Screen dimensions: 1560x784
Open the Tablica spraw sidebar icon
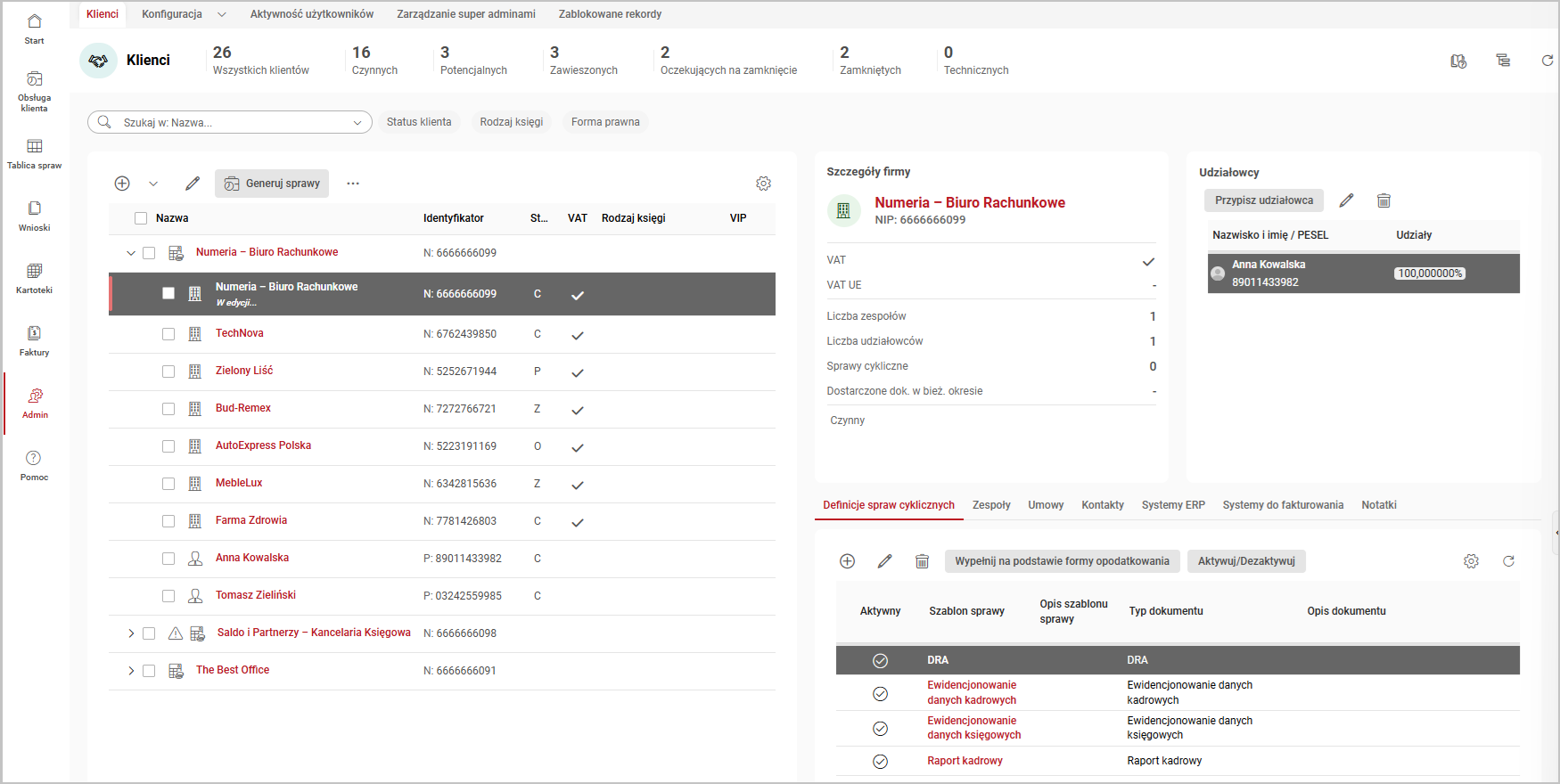click(x=34, y=153)
